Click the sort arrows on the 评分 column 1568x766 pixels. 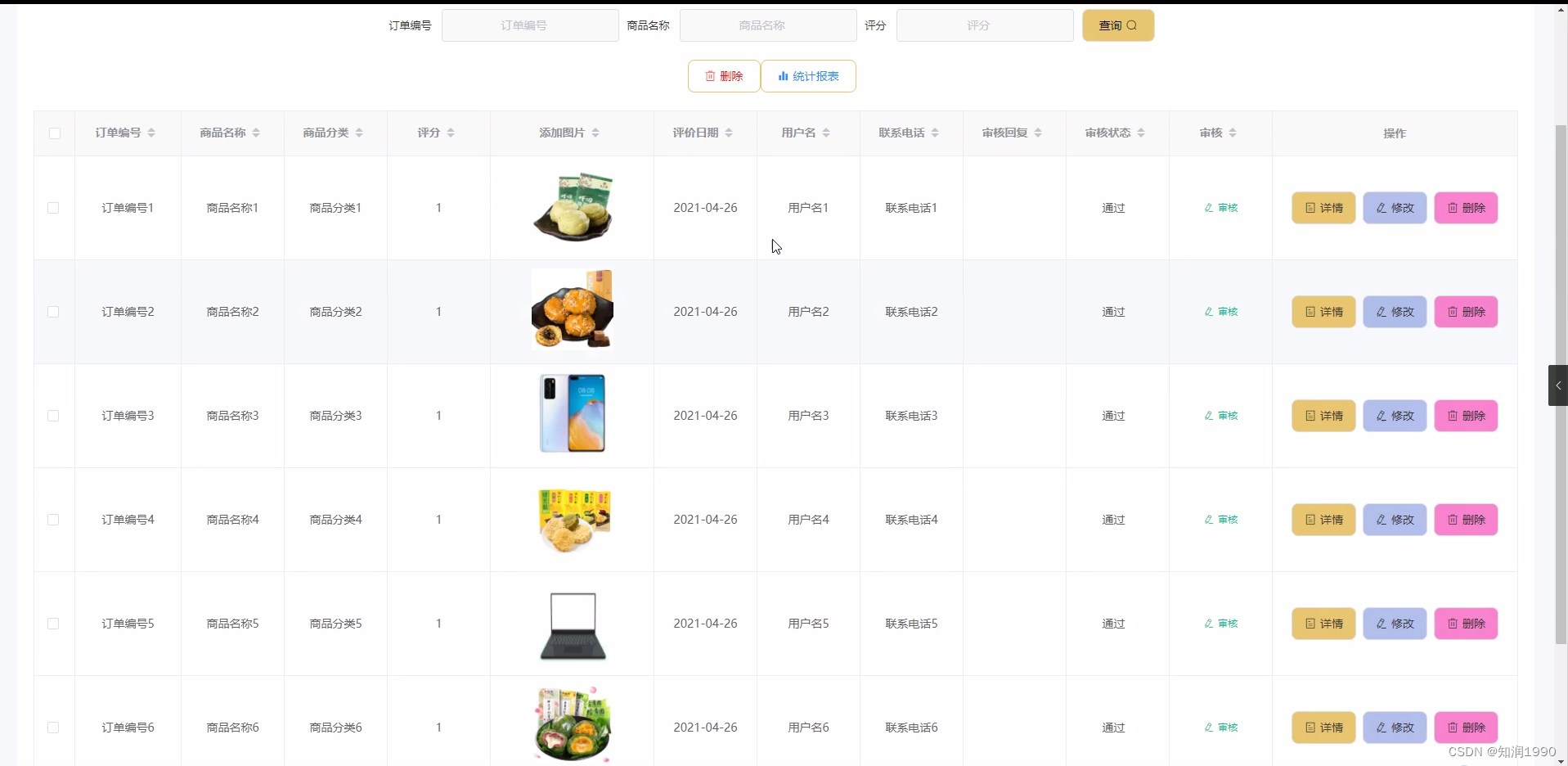click(451, 133)
